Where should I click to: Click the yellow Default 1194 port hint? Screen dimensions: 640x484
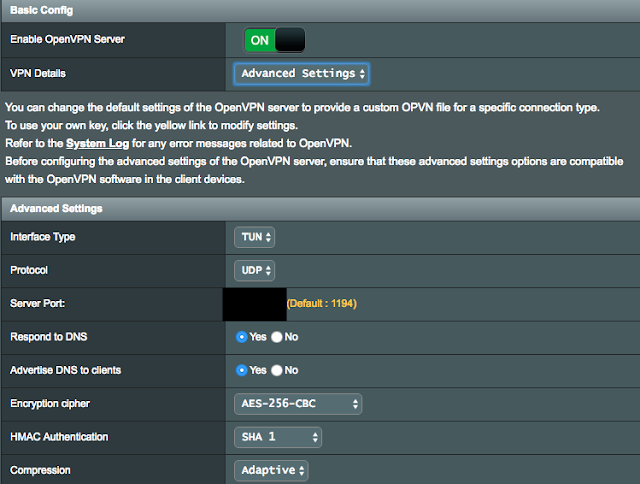322,303
